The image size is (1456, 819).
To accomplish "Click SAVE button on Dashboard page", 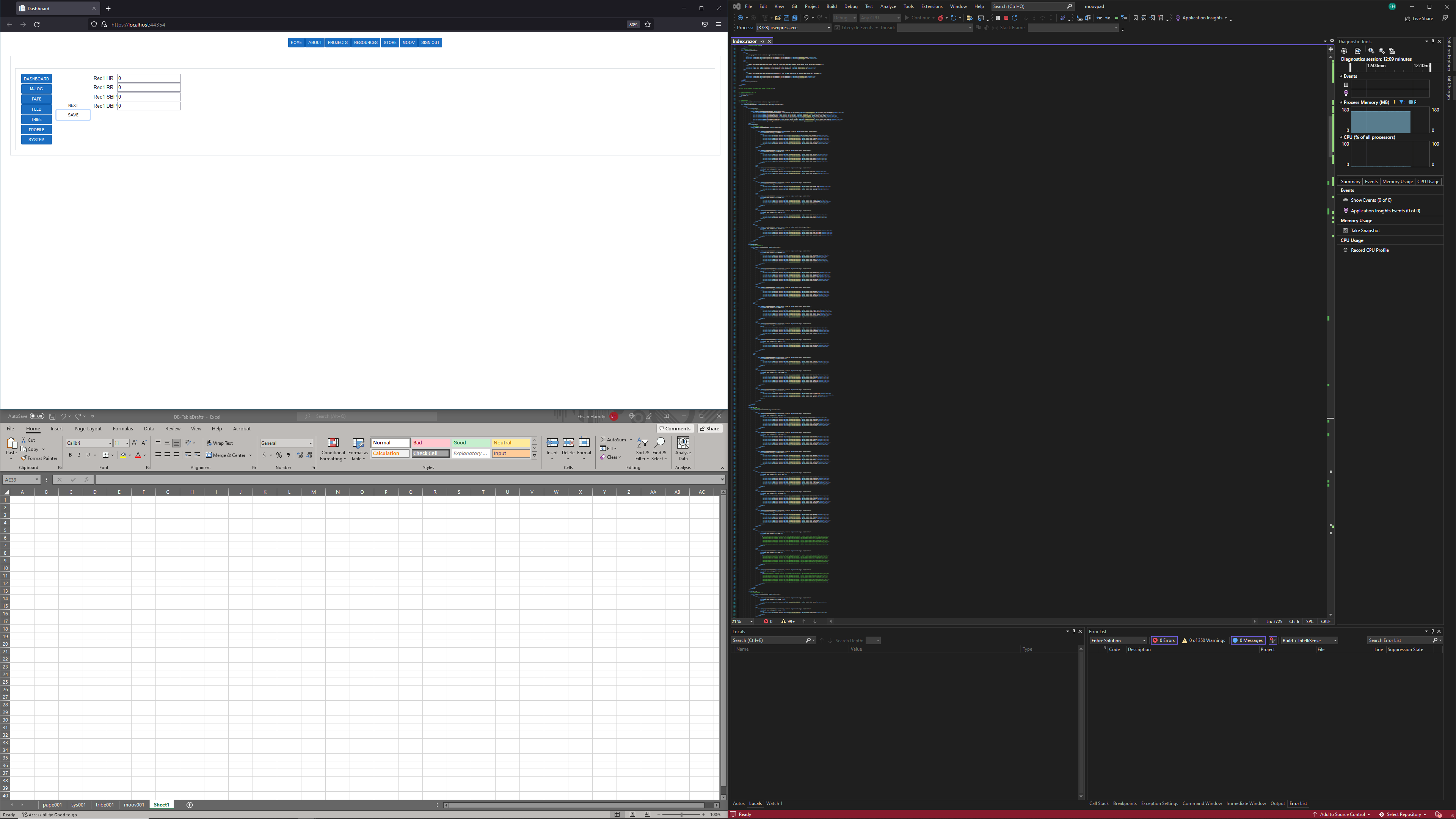I will (x=73, y=115).
